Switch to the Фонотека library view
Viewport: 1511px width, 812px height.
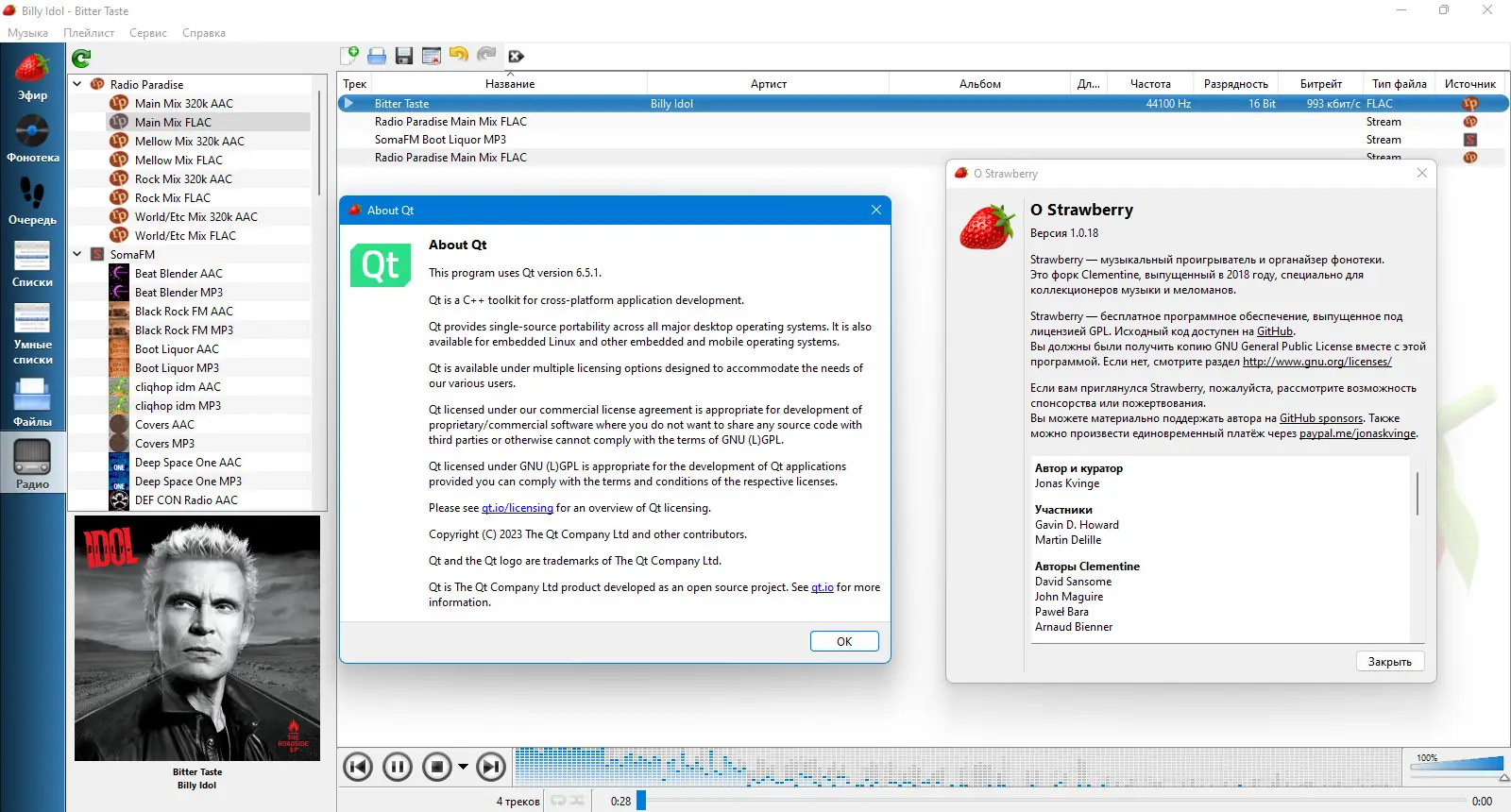[x=32, y=139]
